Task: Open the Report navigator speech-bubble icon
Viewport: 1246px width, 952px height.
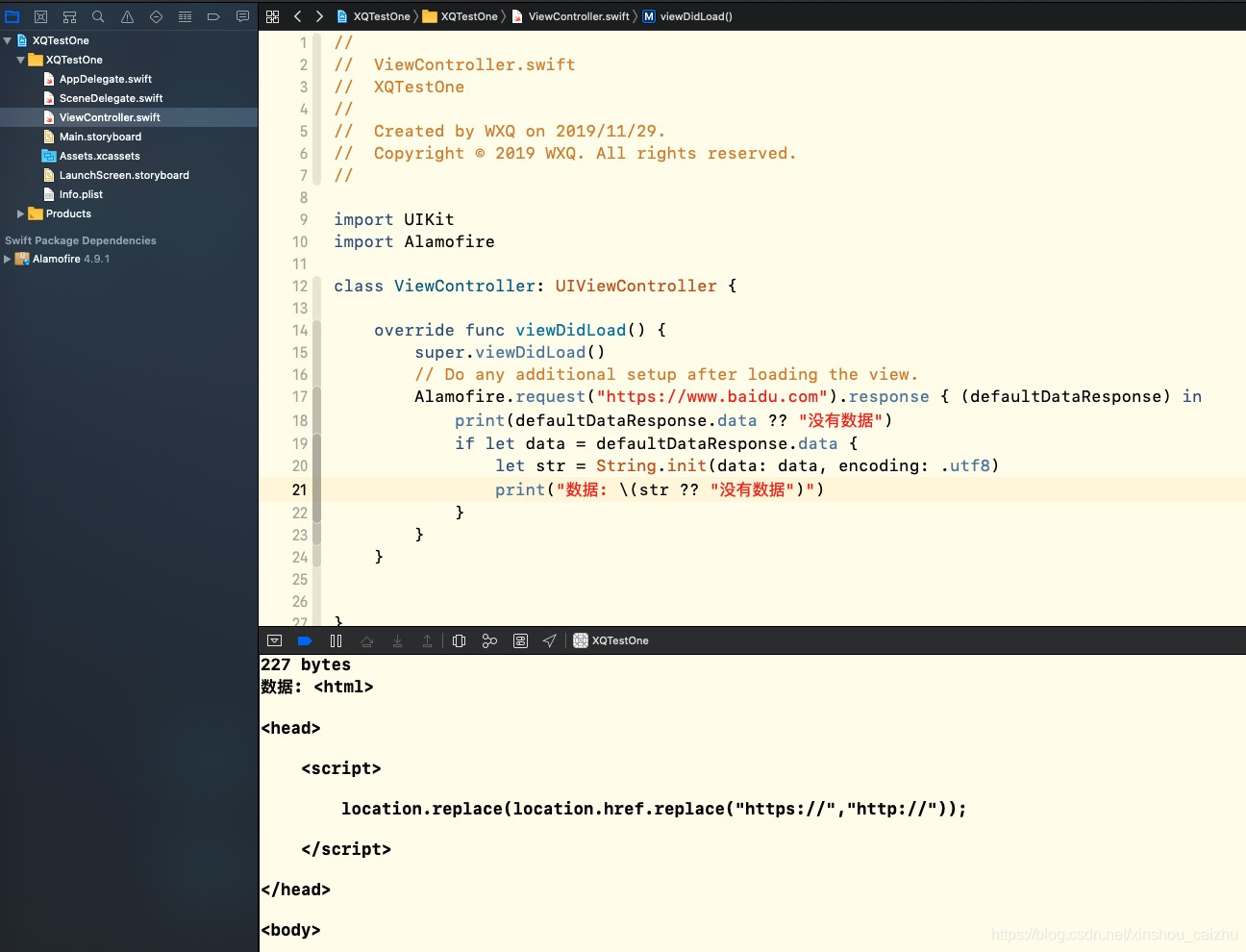Action: pyautogui.click(x=242, y=16)
